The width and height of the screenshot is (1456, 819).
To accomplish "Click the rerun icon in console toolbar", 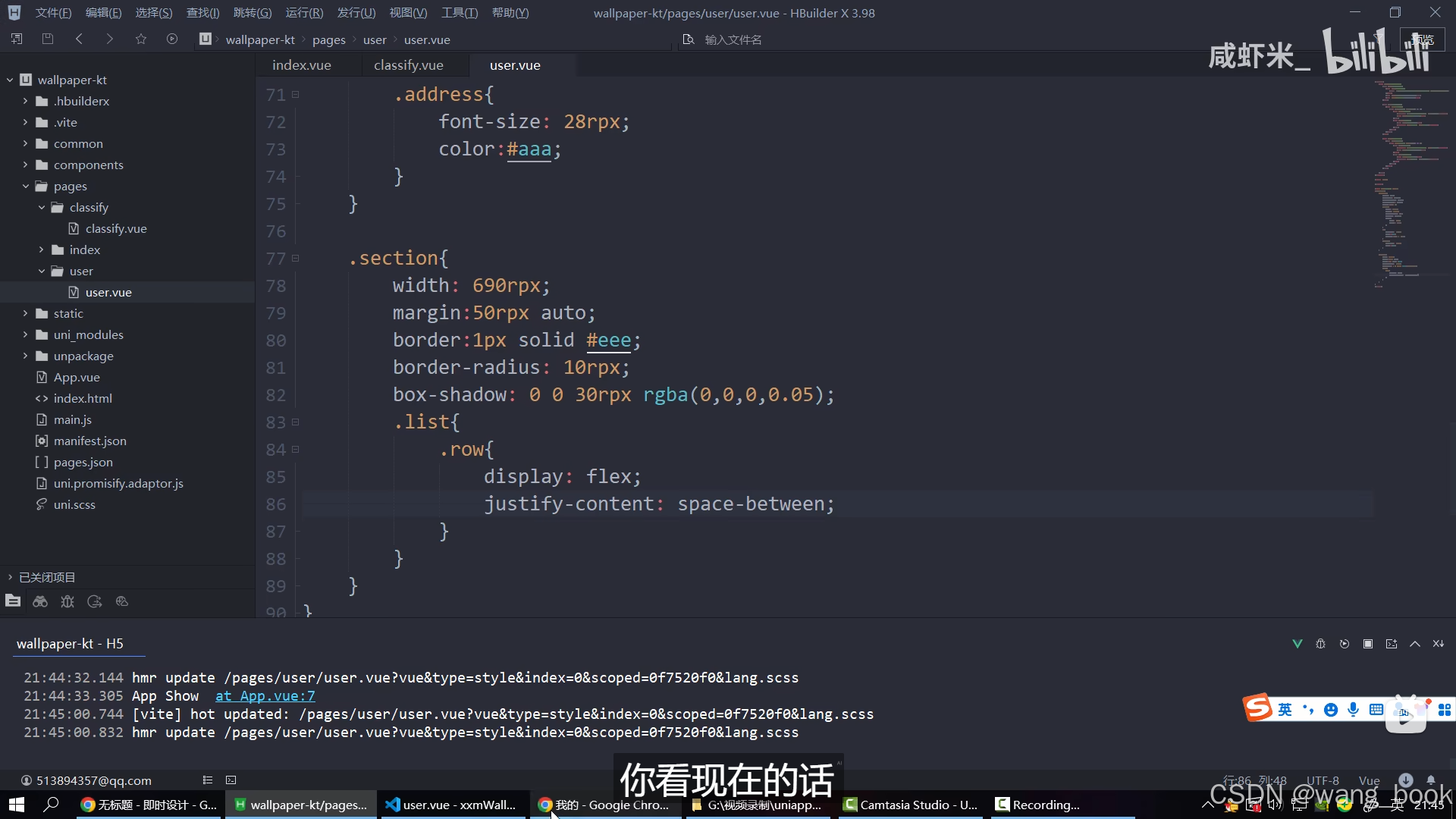I will tap(1345, 644).
